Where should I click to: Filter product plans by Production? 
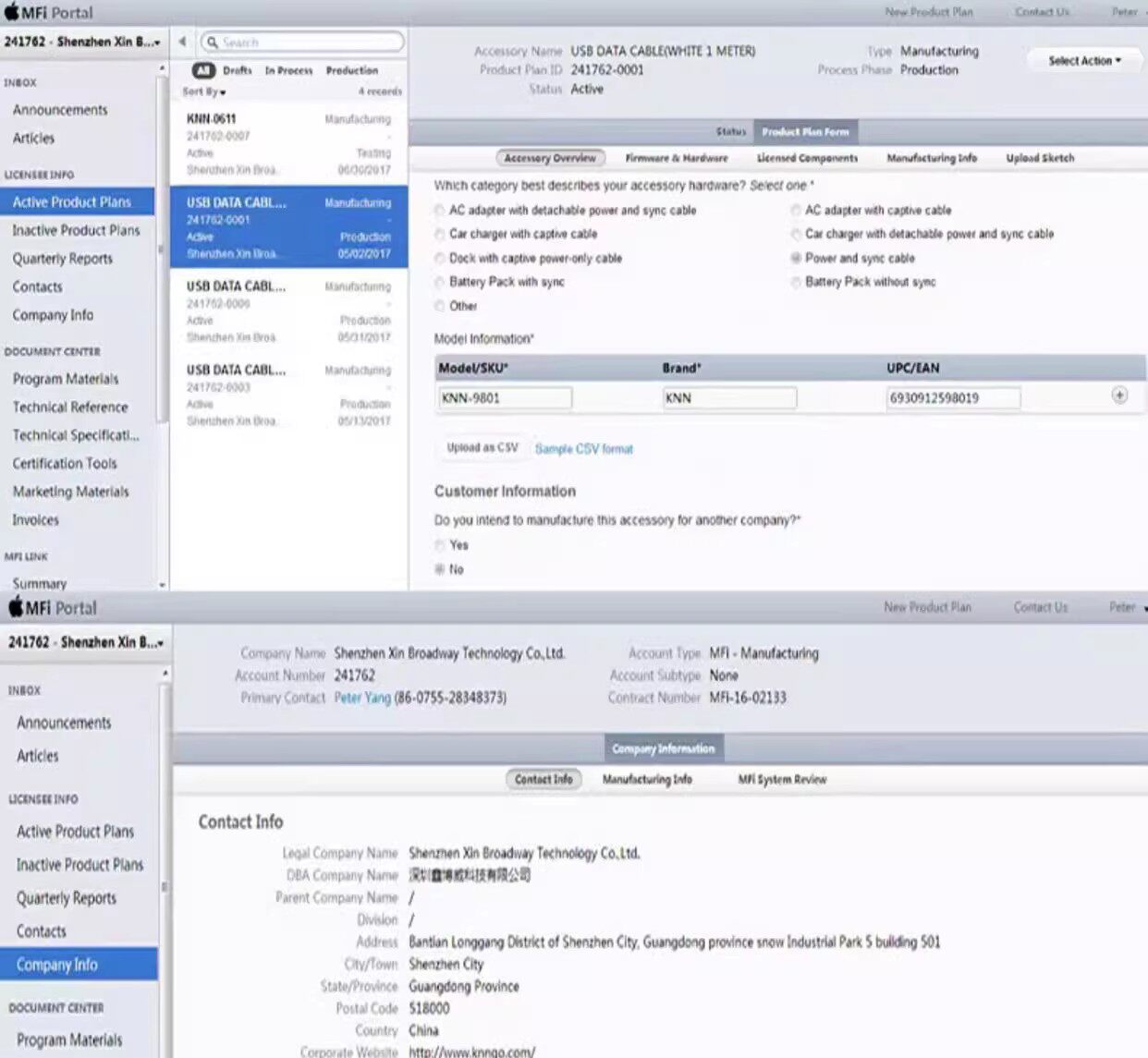352,70
